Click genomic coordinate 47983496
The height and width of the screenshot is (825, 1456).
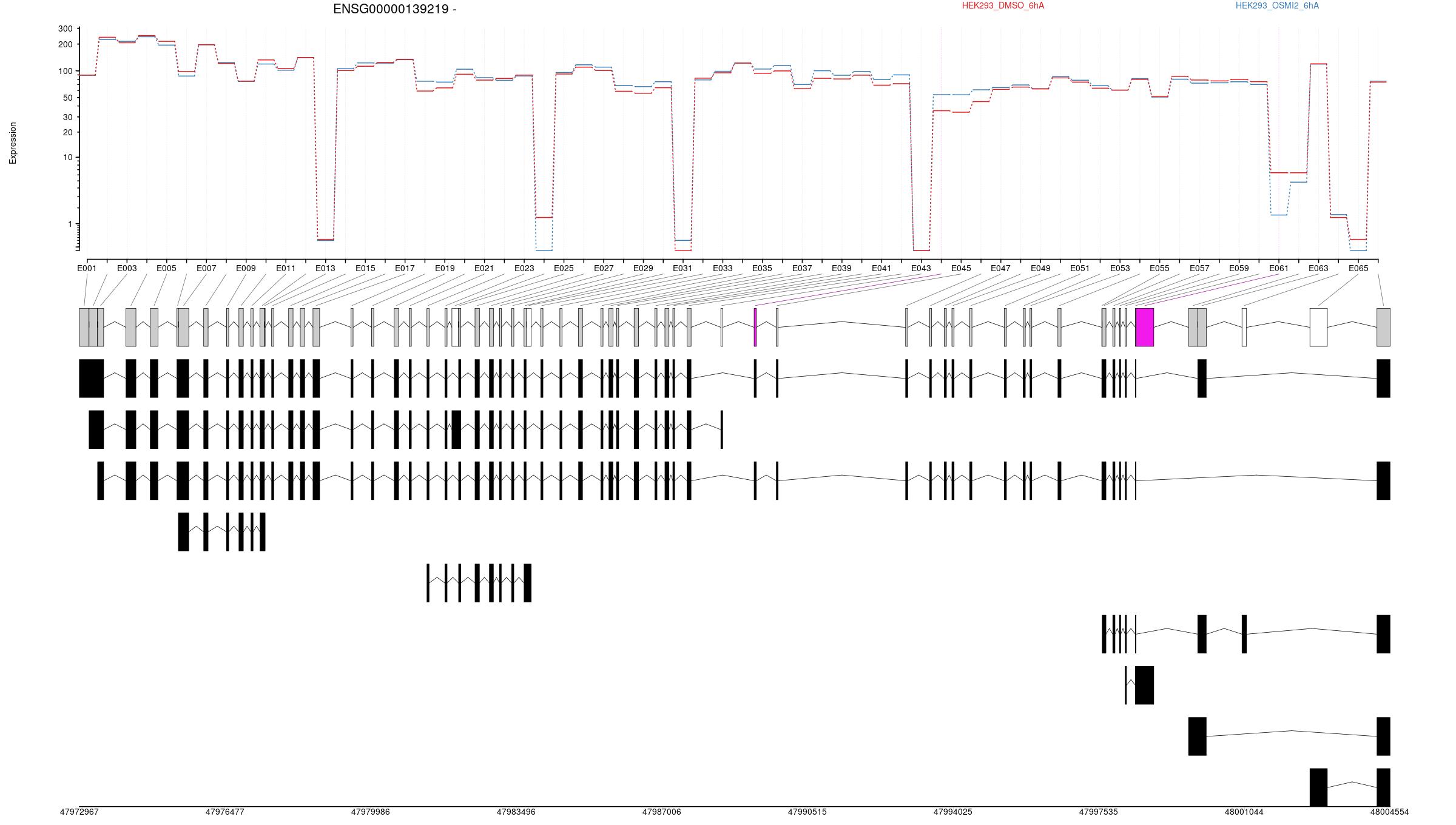516,812
